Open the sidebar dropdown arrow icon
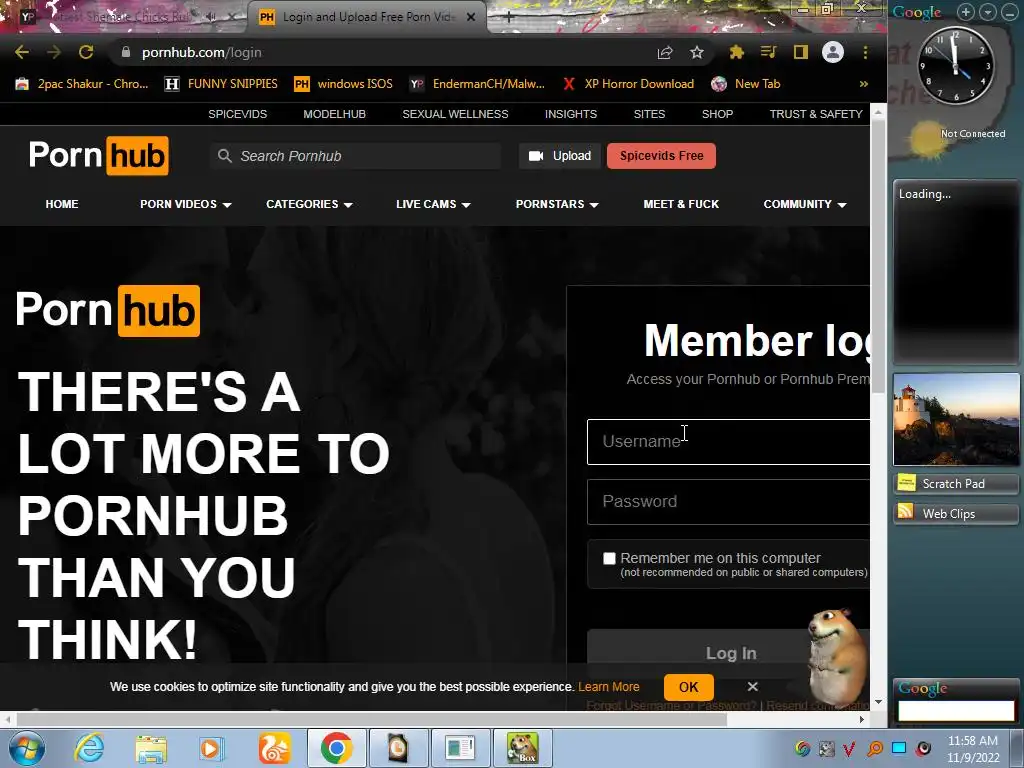This screenshot has width=1024, height=768. point(987,12)
